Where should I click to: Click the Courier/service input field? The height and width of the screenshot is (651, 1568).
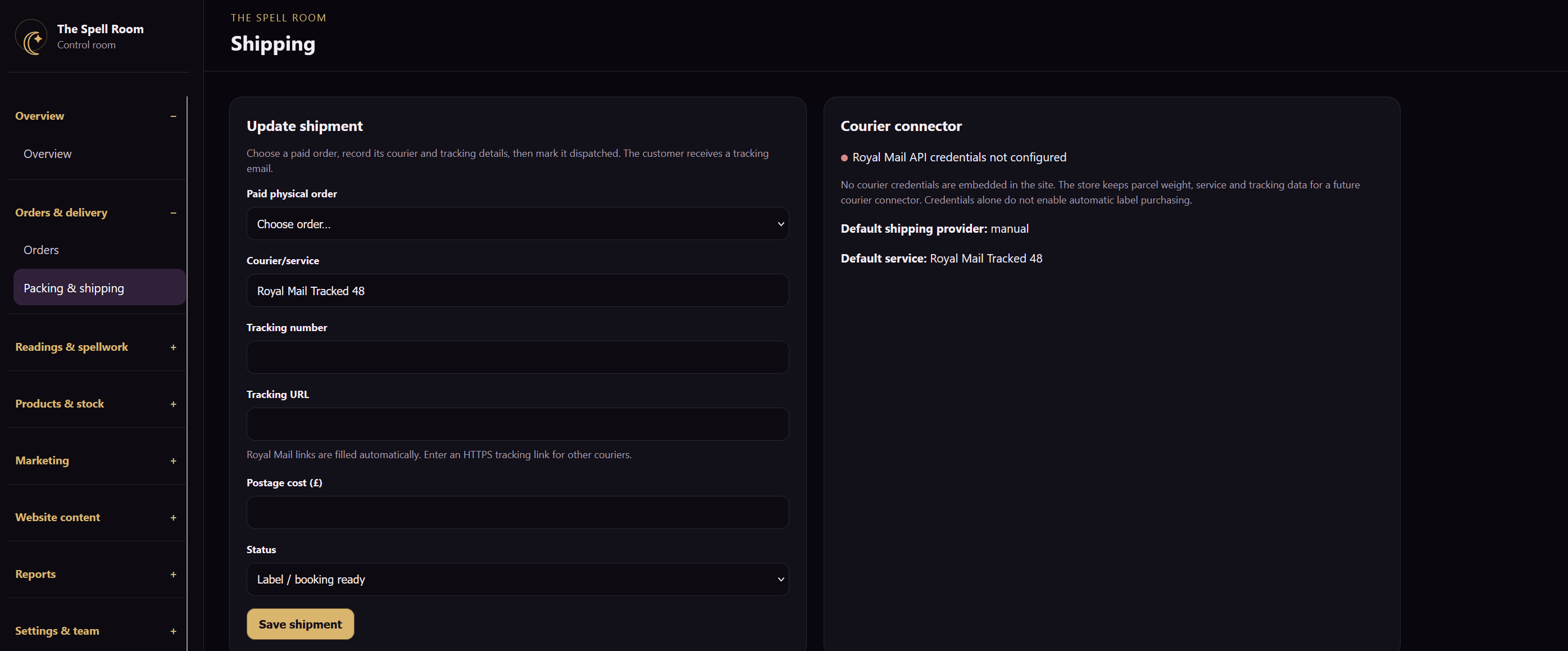point(517,291)
